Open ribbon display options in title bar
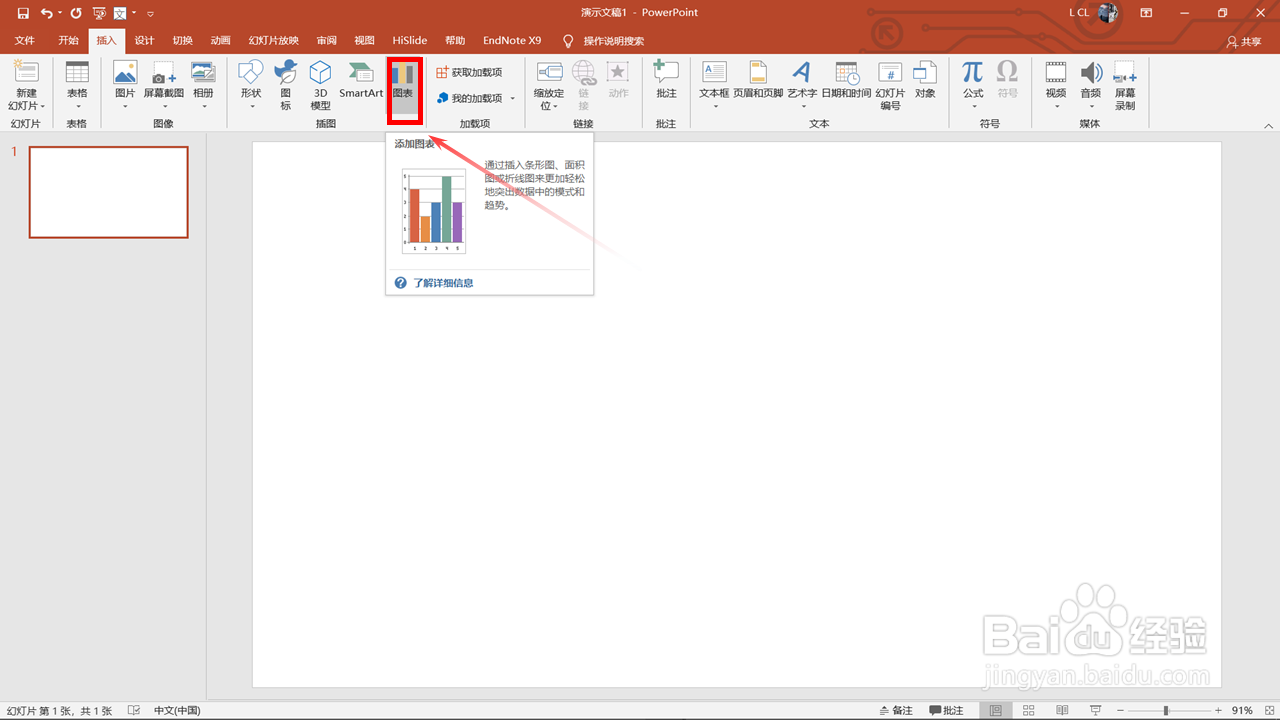This screenshot has width=1280, height=720. tap(1146, 13)
